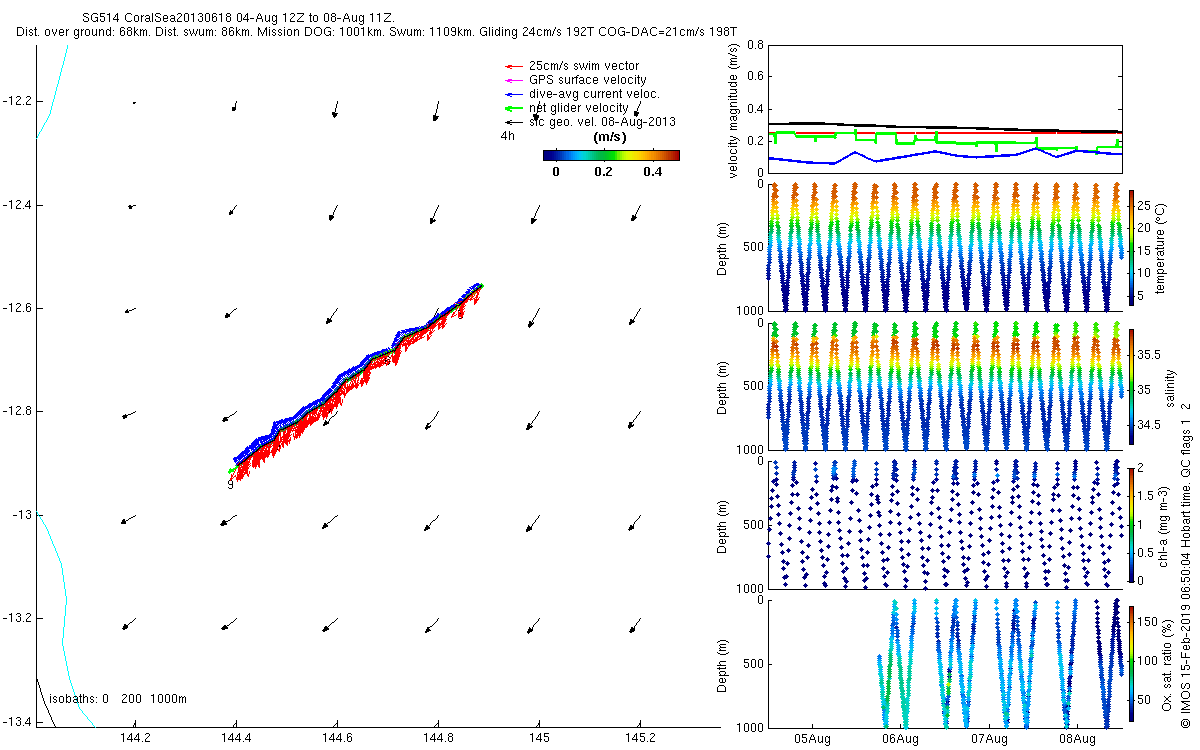1200x750 pixels.
Task: Click the red arrow beside 25cm/s swim vector
Action: tap(513, 66)
